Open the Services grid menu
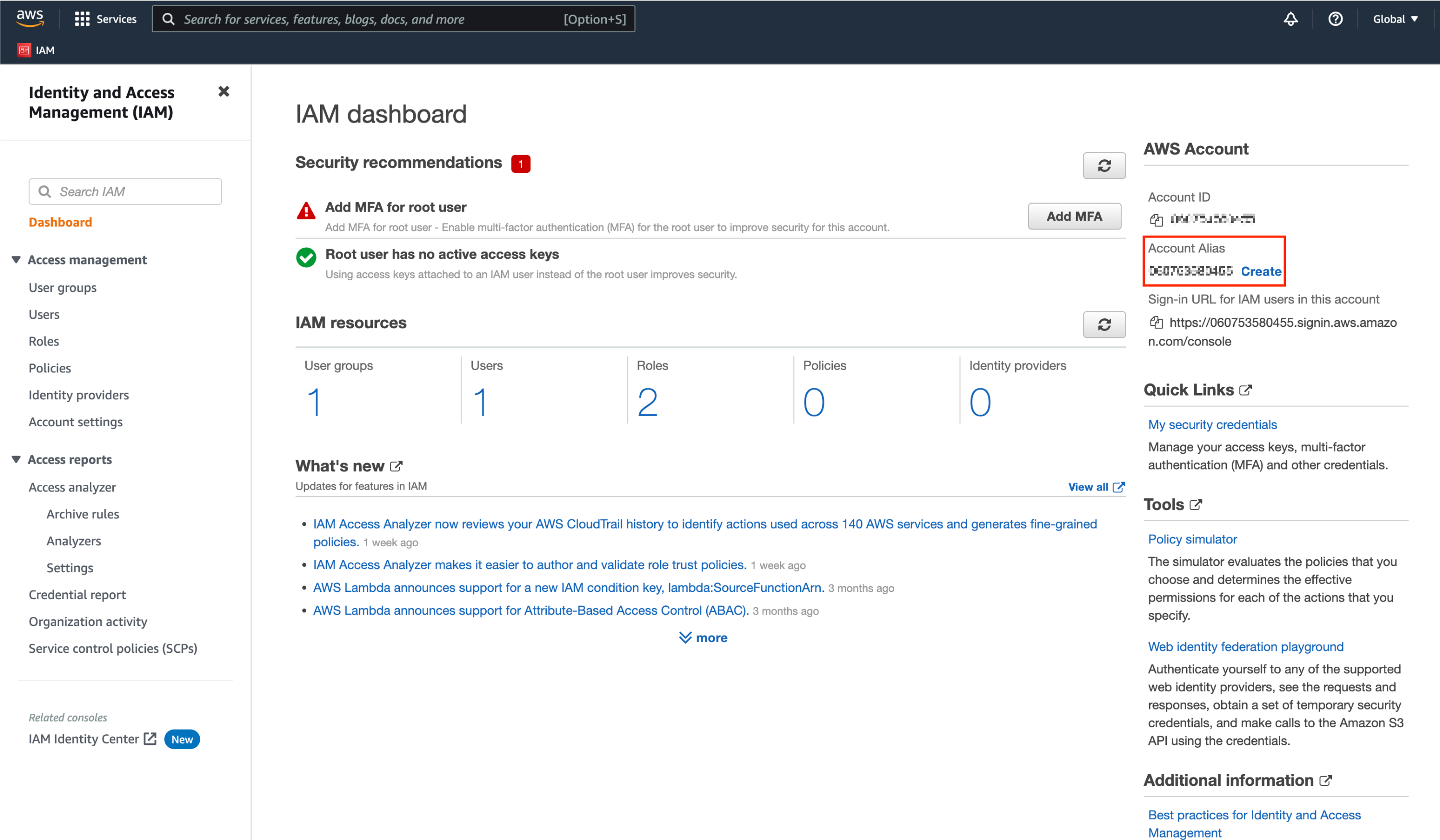 tap(82, 19)
